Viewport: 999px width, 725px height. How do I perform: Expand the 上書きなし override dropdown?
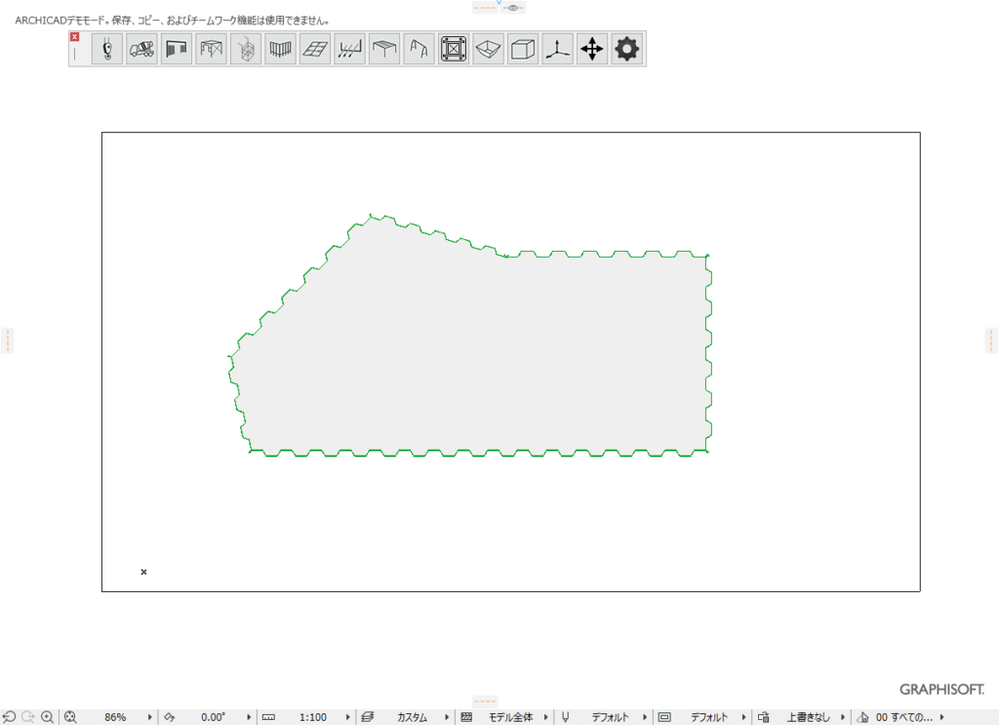point(843,717)
